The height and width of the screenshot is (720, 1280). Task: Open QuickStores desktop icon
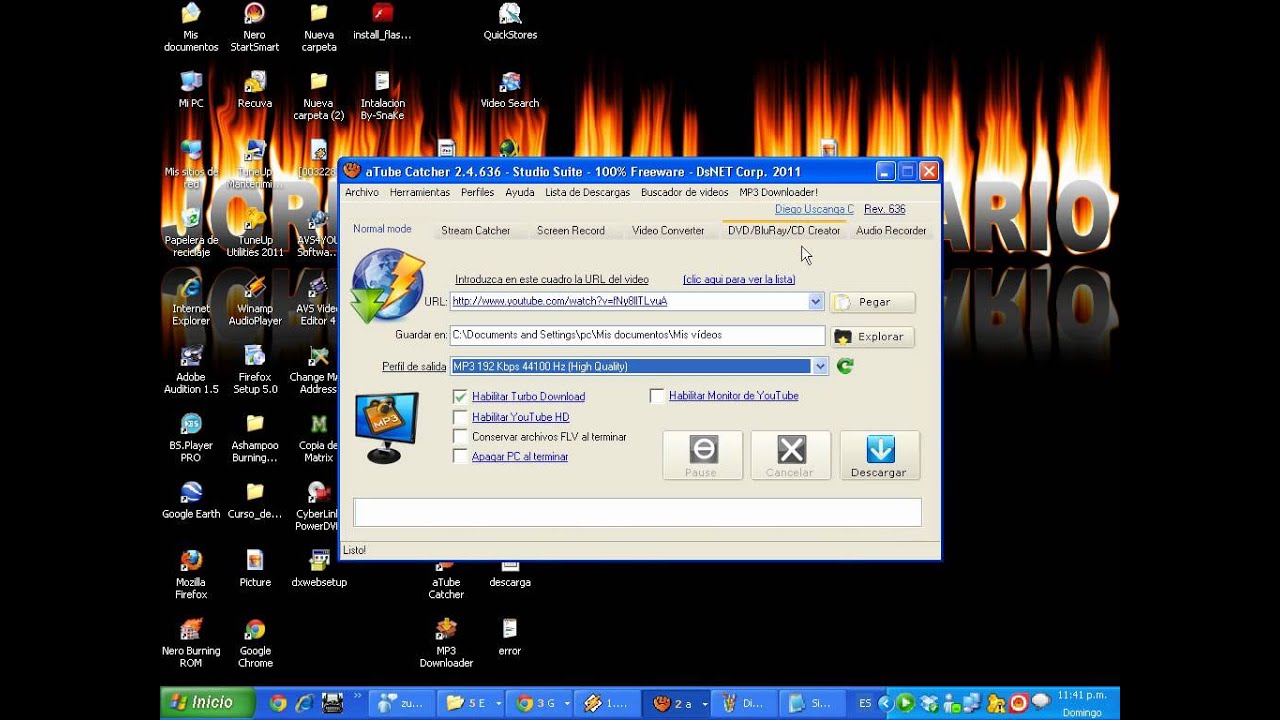point(510,22)
